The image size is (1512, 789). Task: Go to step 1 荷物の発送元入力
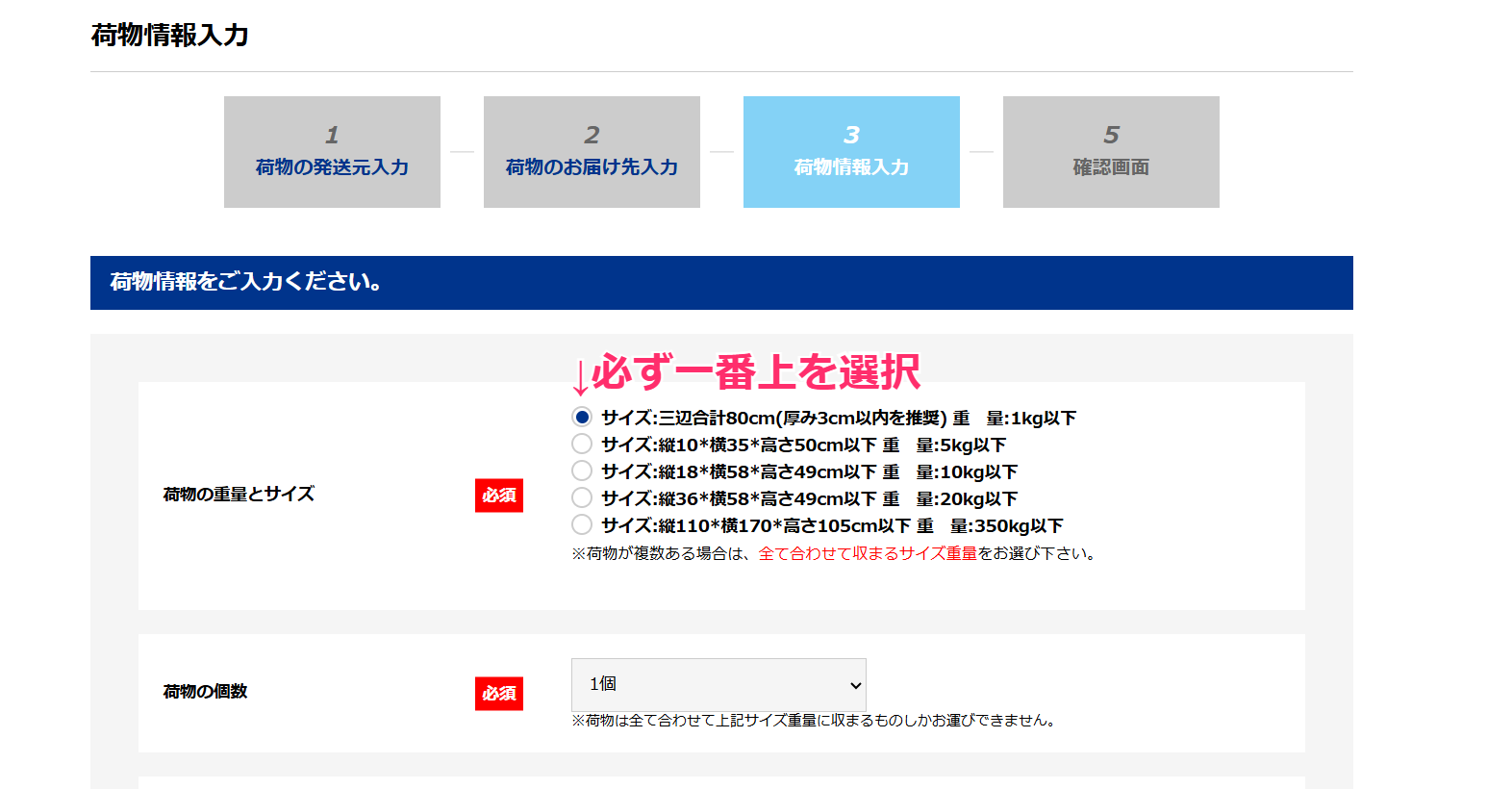click(332, 152)
